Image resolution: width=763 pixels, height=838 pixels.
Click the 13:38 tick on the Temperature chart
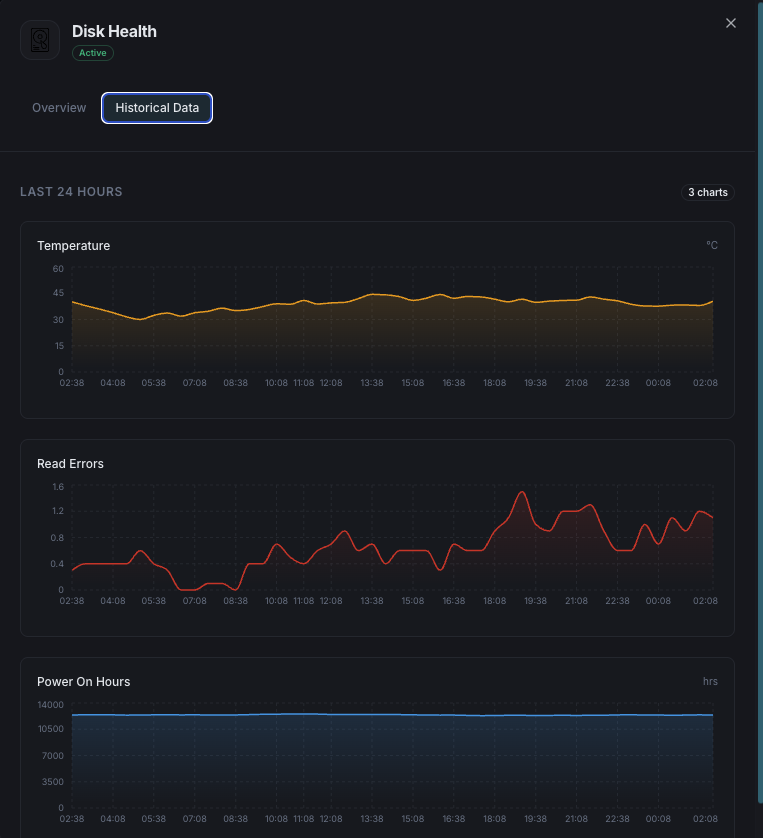pos(372,383)
